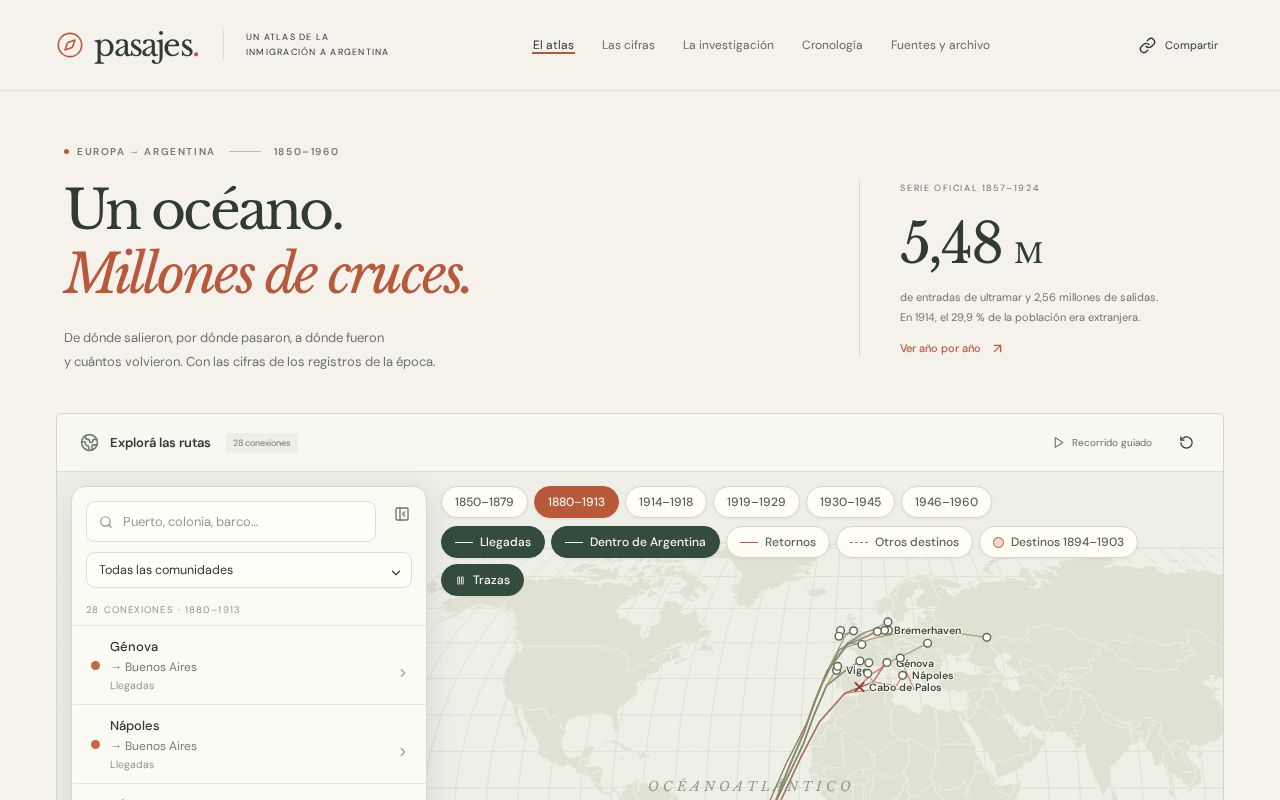Open the Todas las comunidades dropdown
The image size is (1280, 800).
(249, 570)
